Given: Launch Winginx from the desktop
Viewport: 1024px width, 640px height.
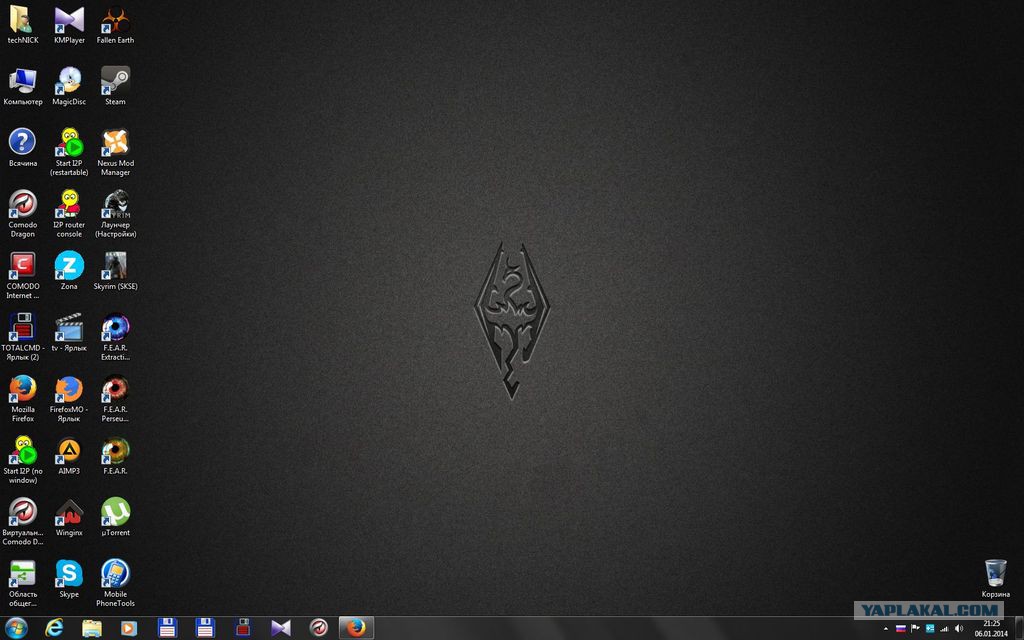Looking at the screenshot, I should [69, 517].
